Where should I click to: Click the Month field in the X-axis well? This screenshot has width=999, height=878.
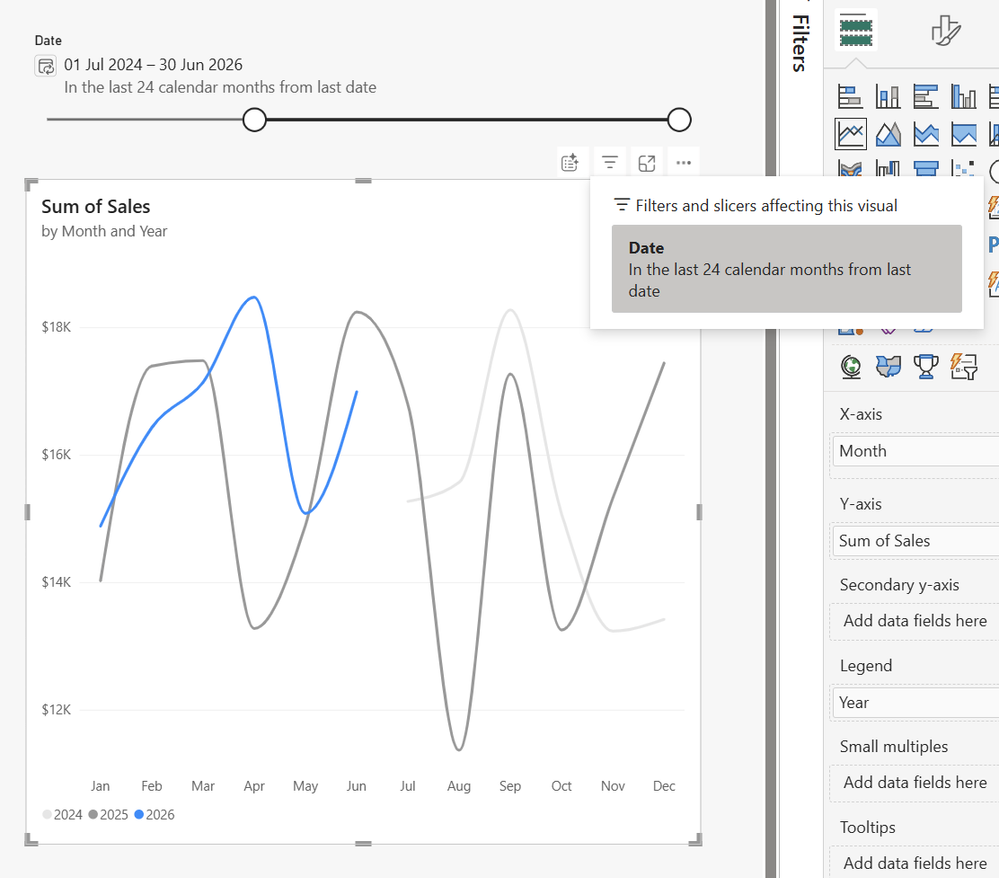915,451
